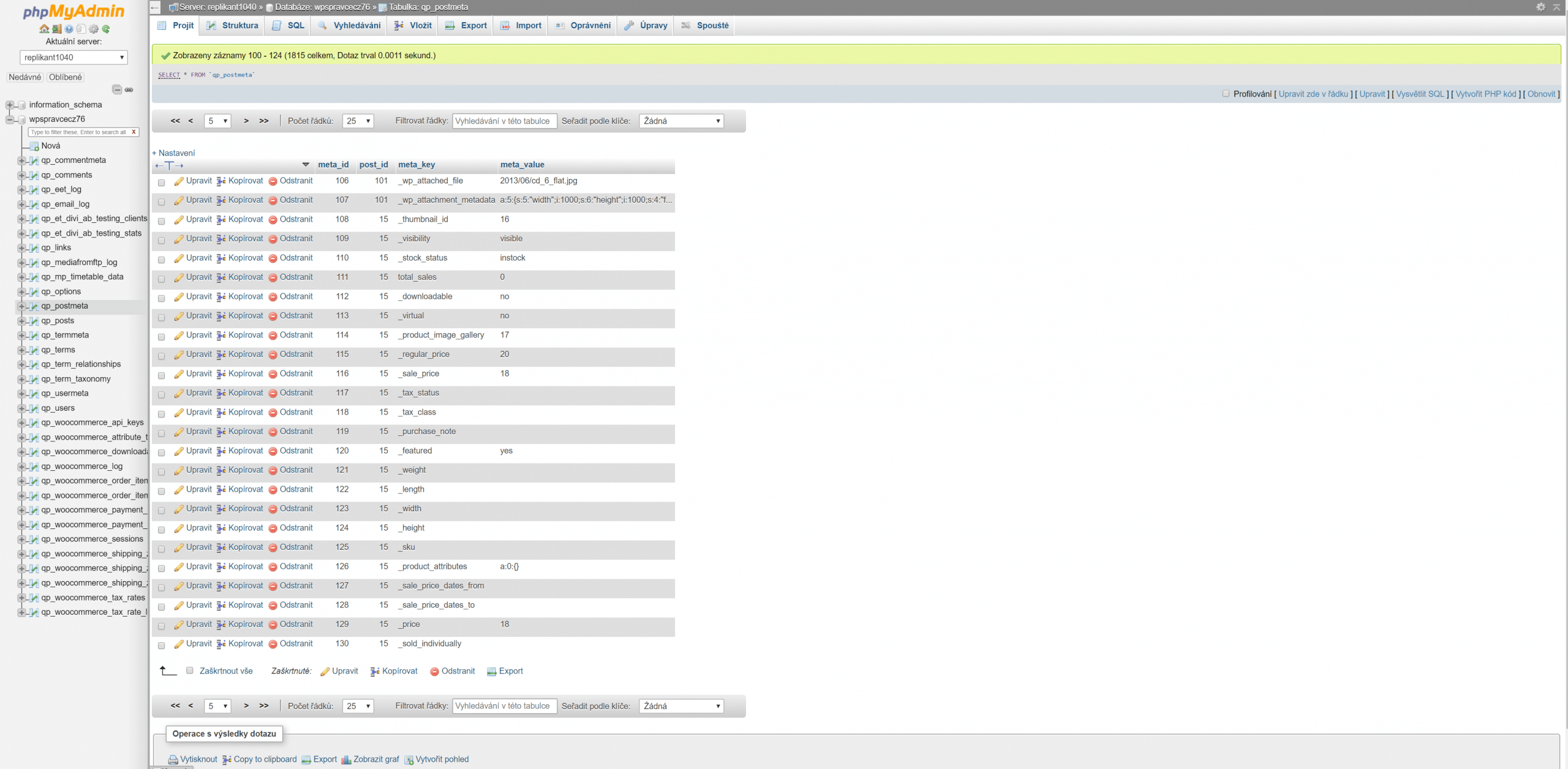Viewport: 1568px width, 769px height.
Task: Check the row for _stock_status
Action: 162,260
